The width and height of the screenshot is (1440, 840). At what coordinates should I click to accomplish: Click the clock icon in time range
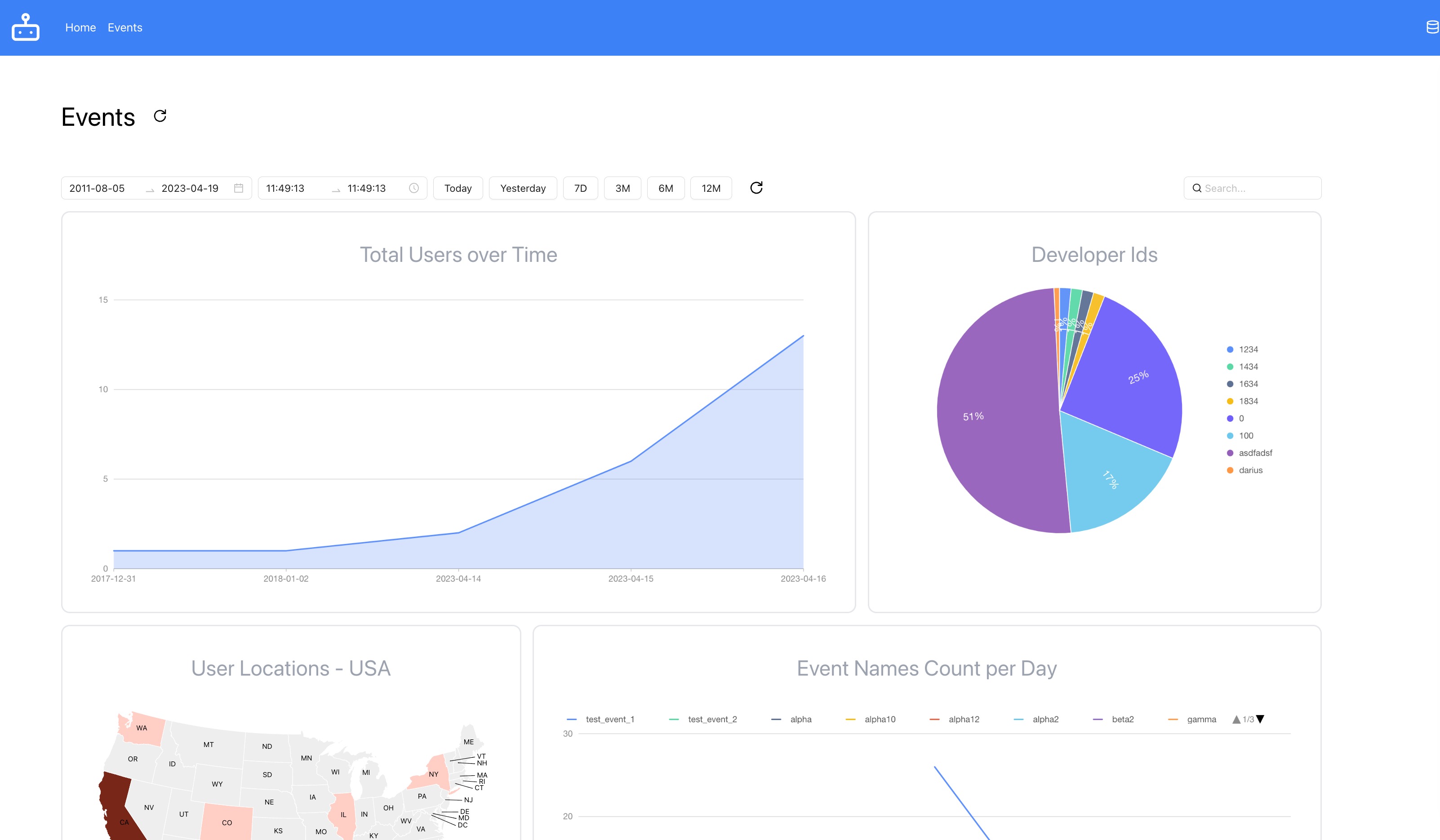point(414,188)
